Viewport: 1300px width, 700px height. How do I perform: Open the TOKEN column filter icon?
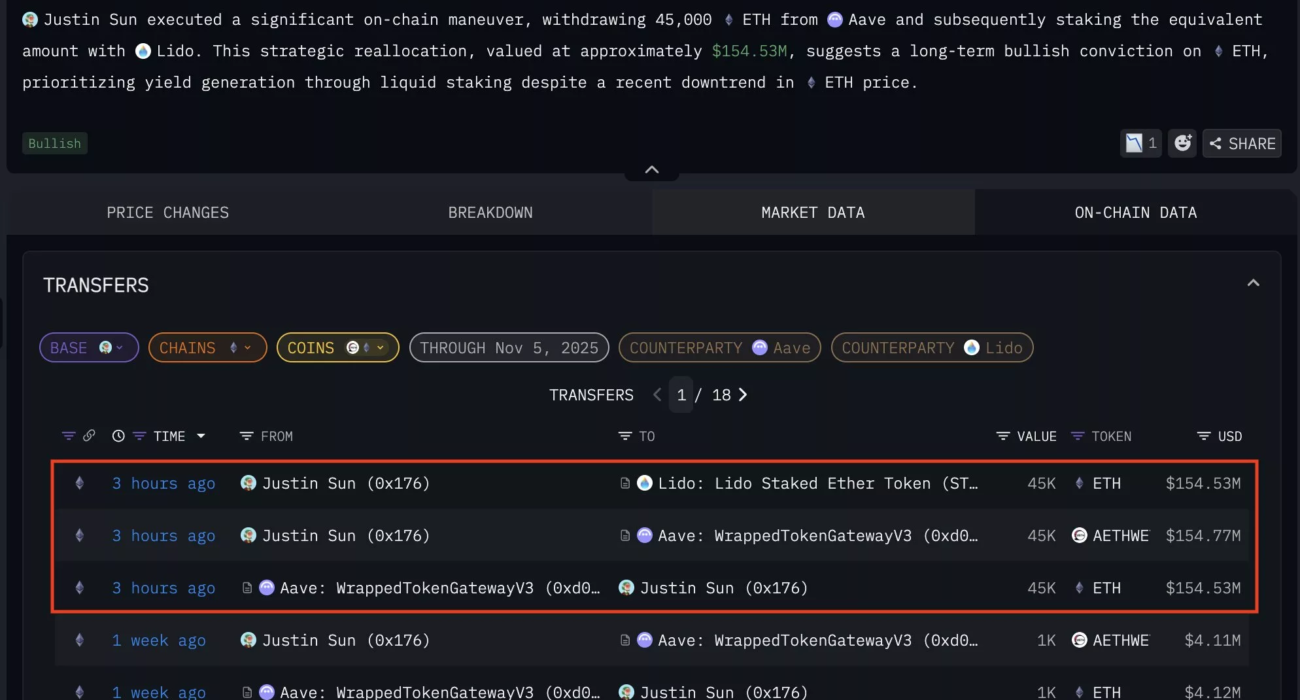[x=1077, y=436]
